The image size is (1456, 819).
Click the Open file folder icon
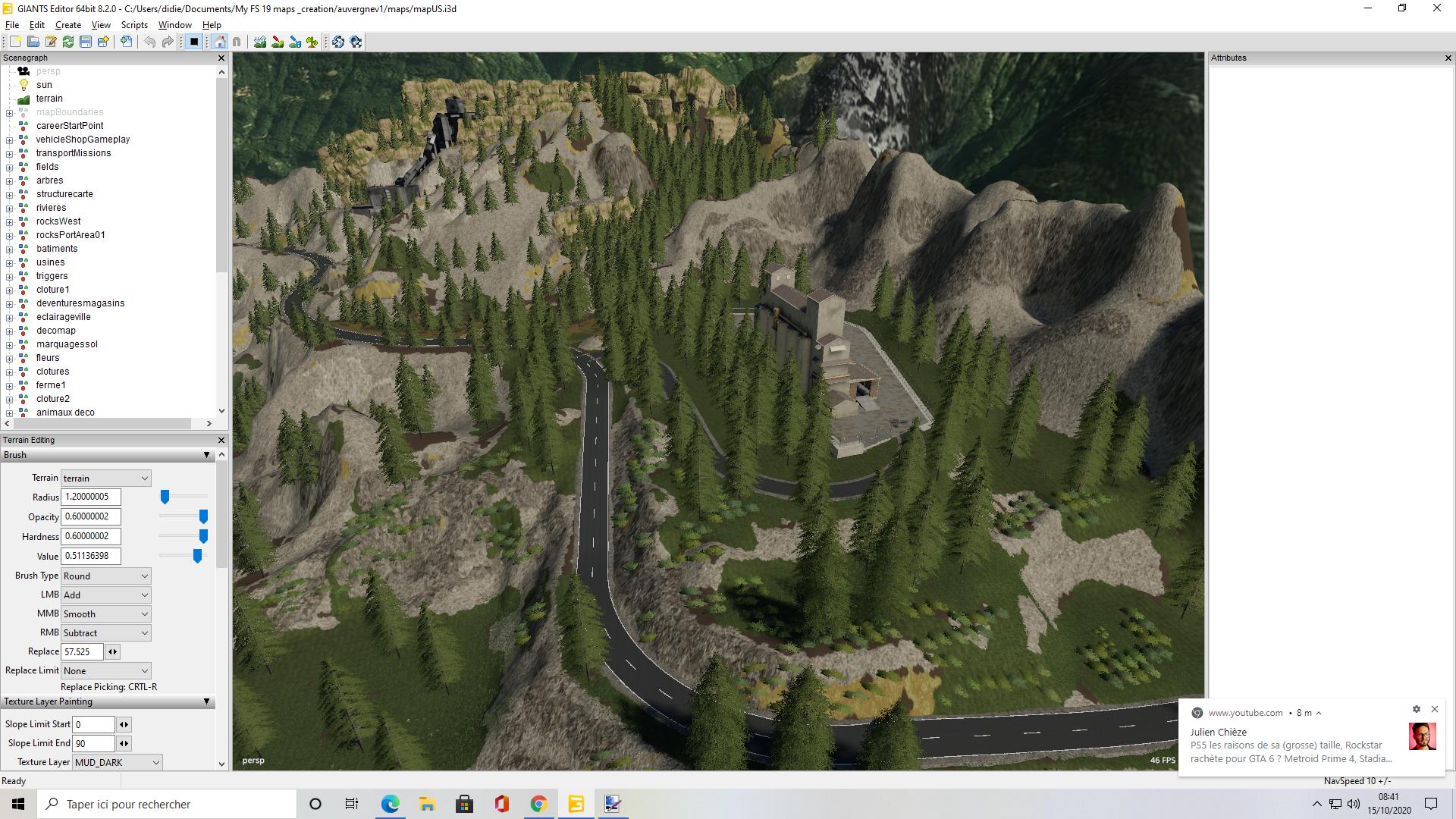pos(33,42)
